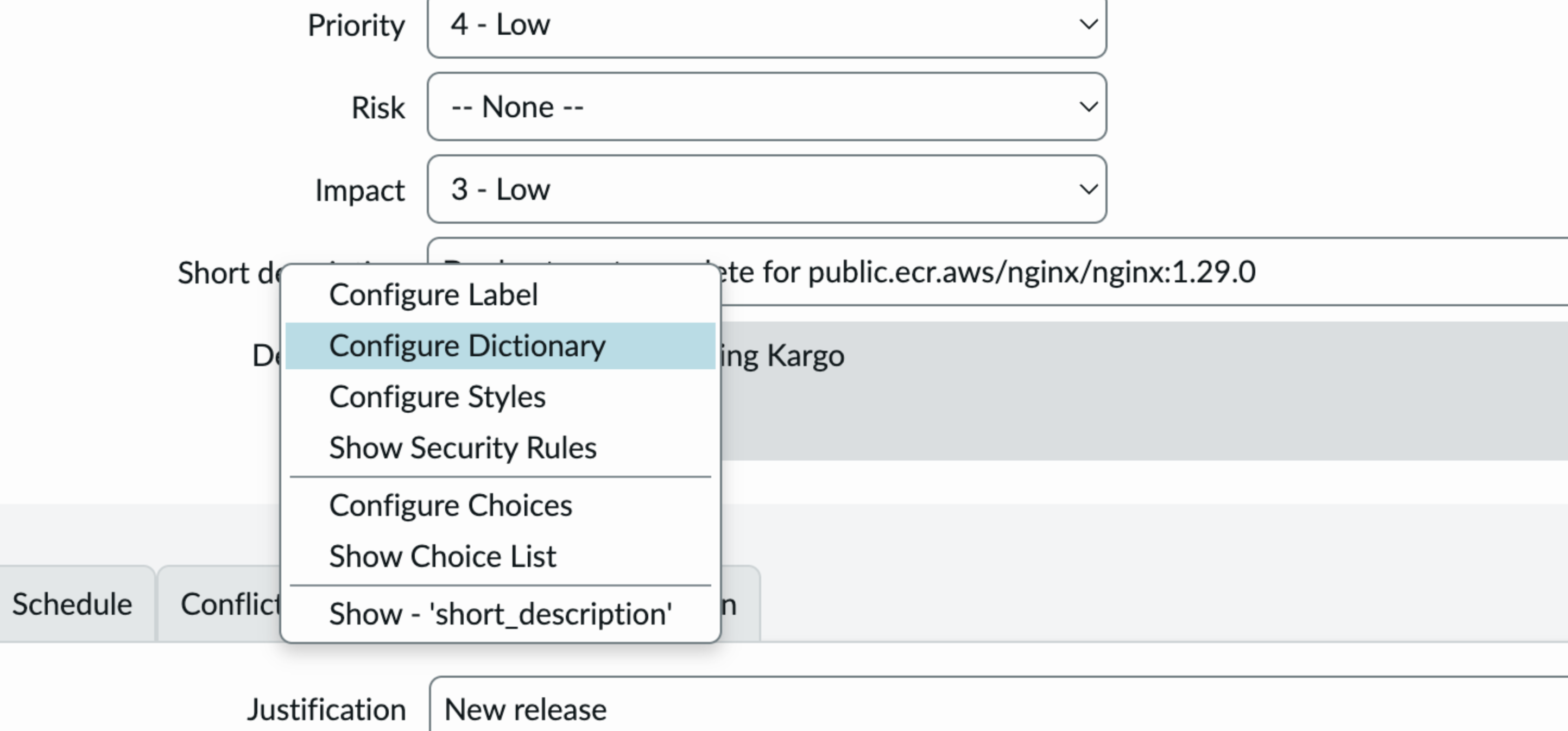
Task: Click Configure Styles in the context menu
Action: point(437,398)
